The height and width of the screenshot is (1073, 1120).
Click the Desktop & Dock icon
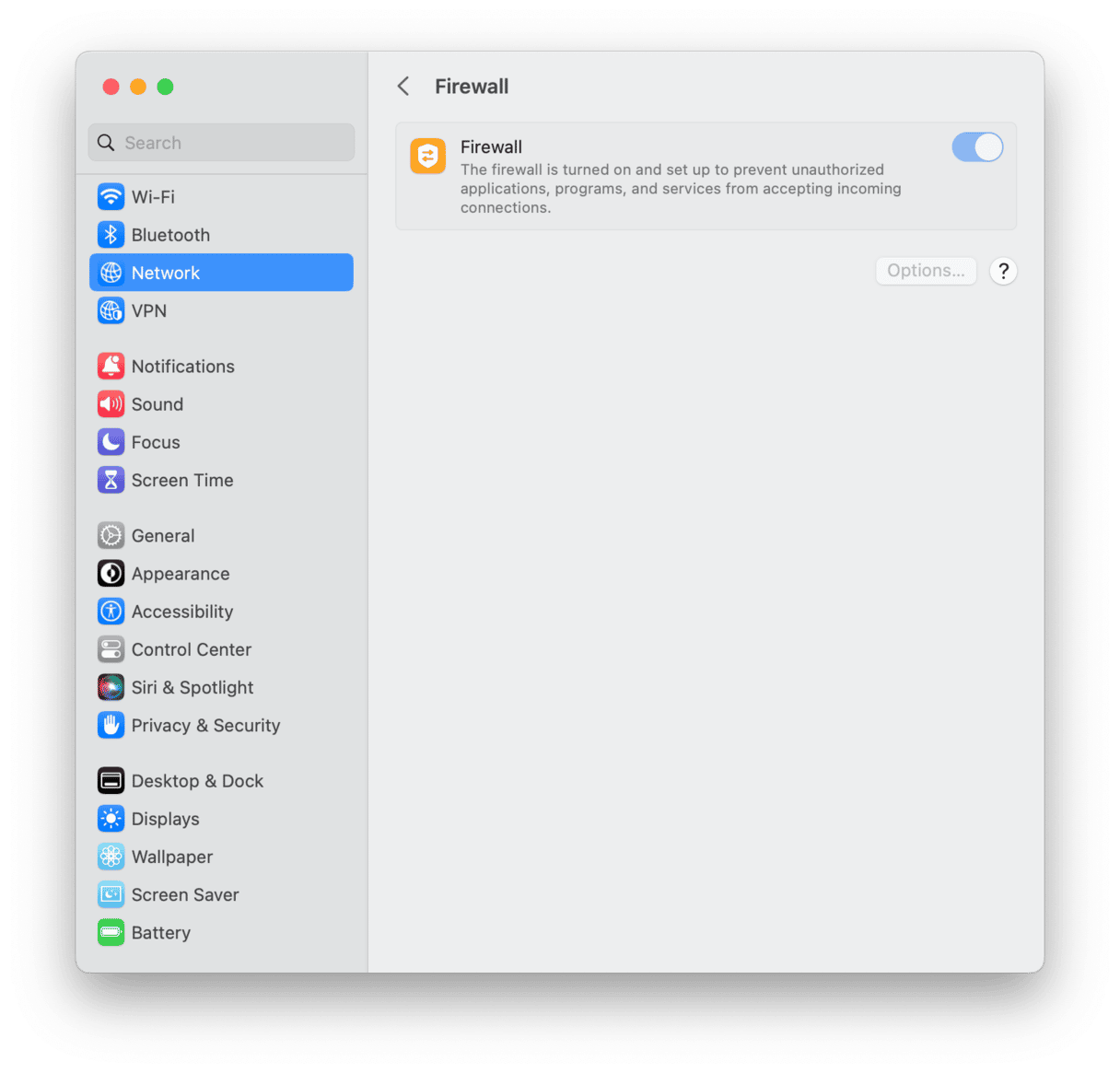[111, 781]
